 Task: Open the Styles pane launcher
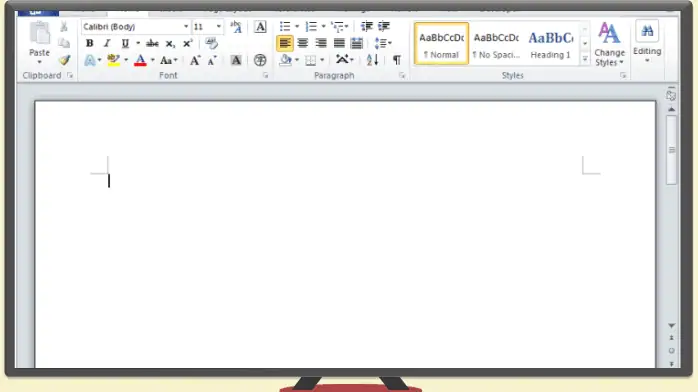tap(623, 76)
